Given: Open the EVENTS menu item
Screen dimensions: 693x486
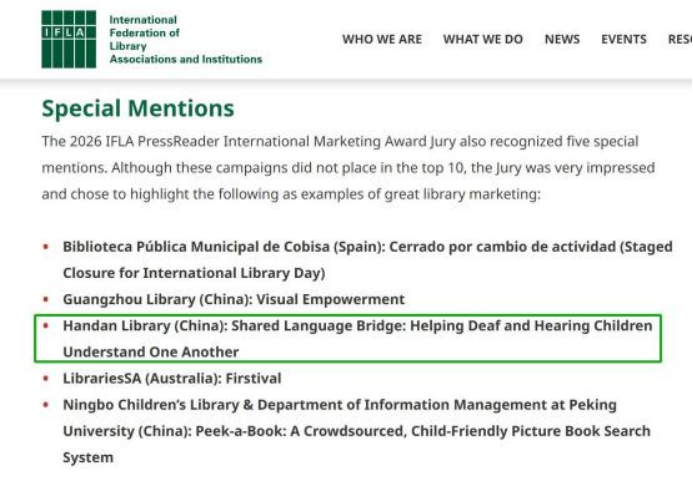Looking at the screenshot, I should pos(624,39).
